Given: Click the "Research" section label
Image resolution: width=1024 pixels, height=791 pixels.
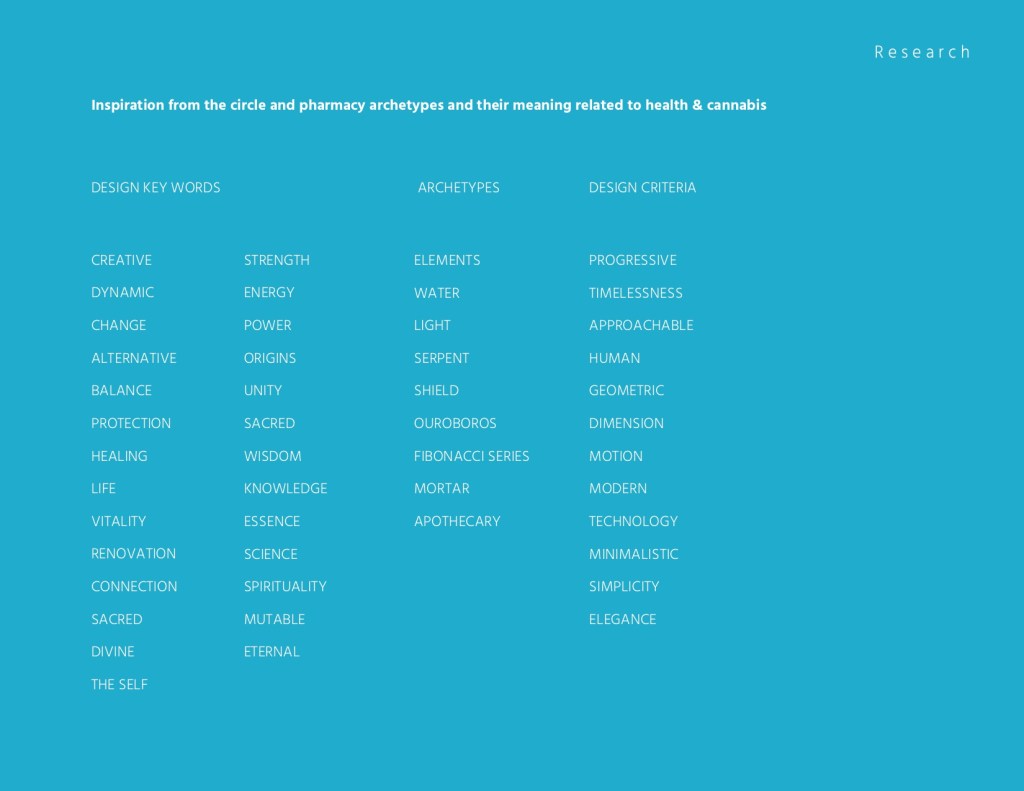Looking at the screenshot, I should click(x=921, y=52).
